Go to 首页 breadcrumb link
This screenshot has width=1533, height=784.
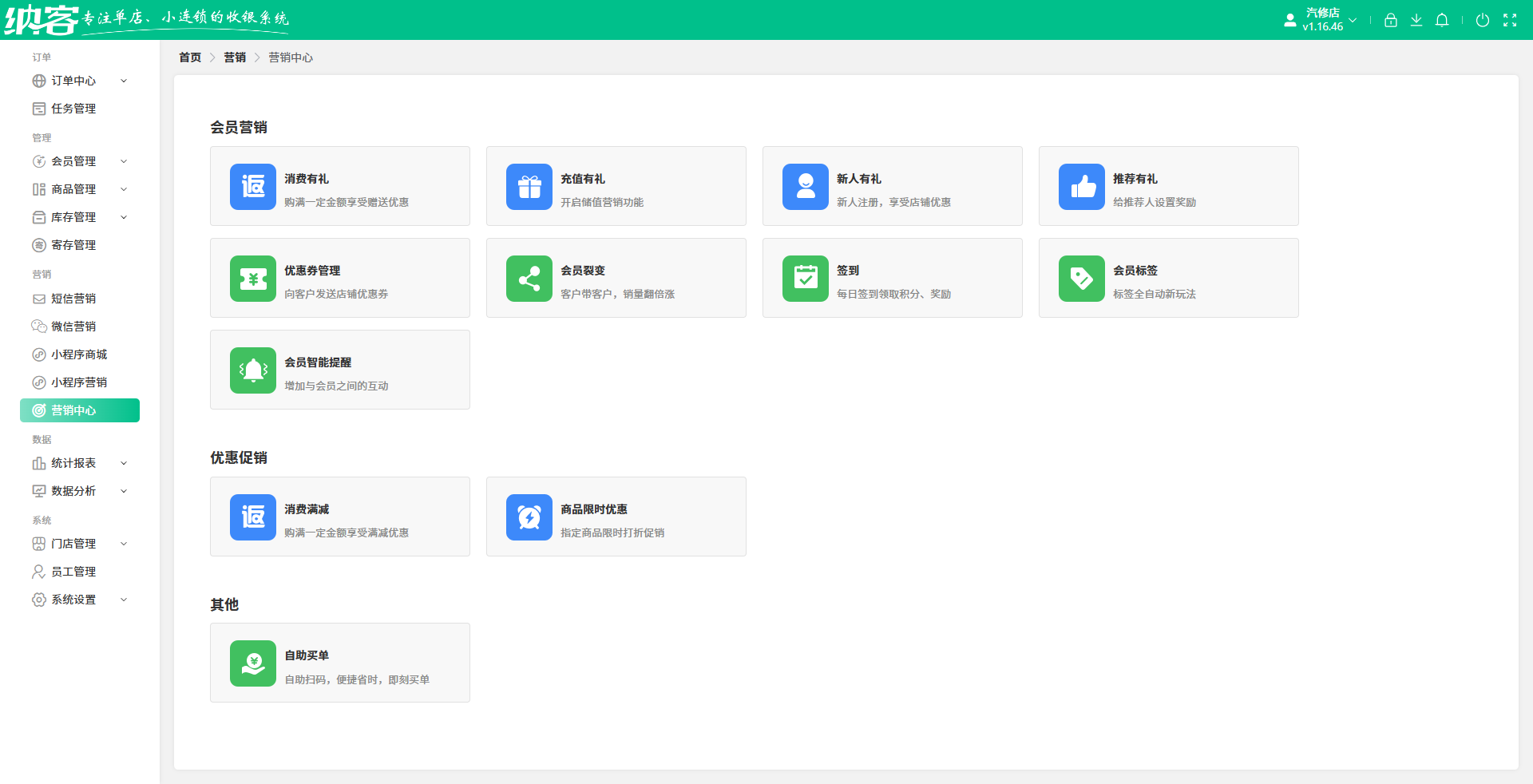pos(190,57)
